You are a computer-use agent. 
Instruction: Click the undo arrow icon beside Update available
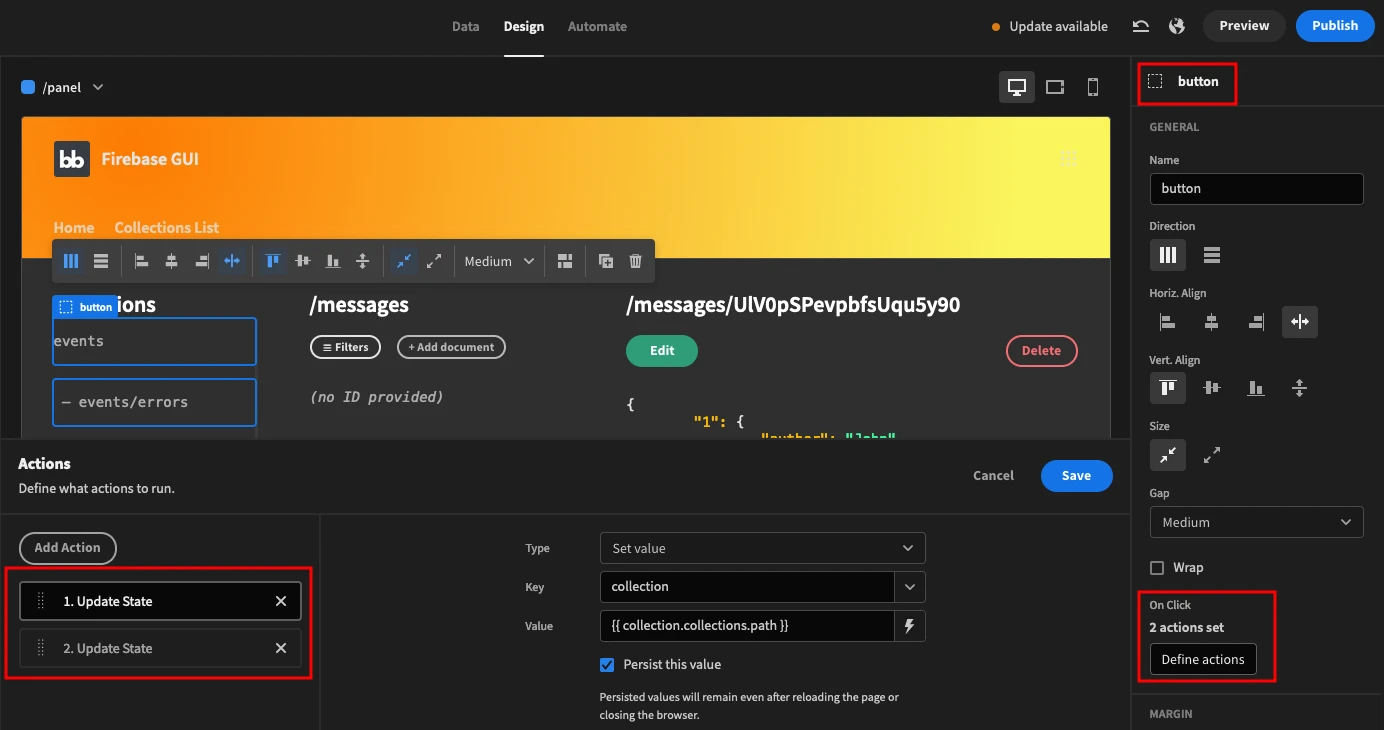1140,26
